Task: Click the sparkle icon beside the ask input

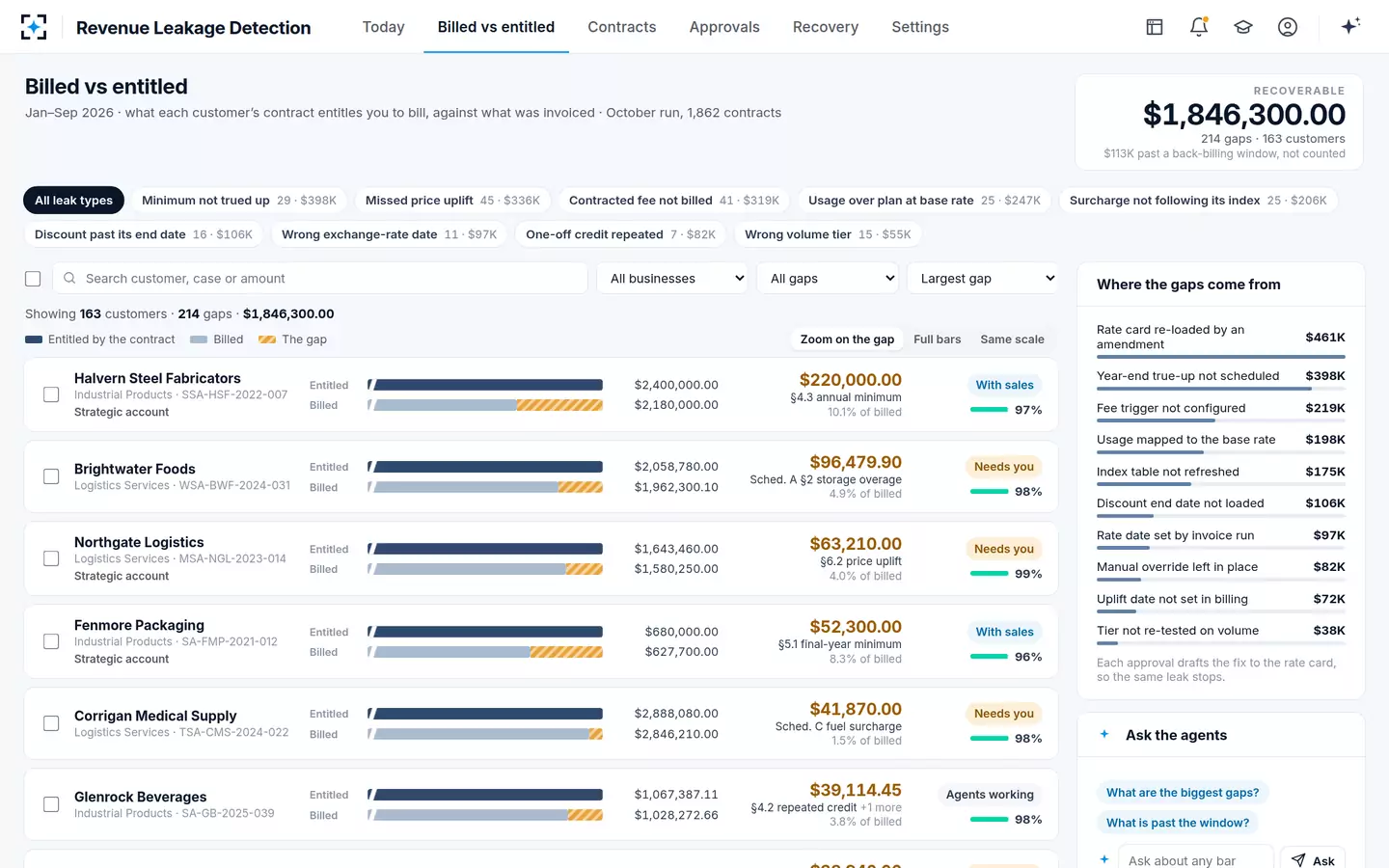Action: (1104, 859)
